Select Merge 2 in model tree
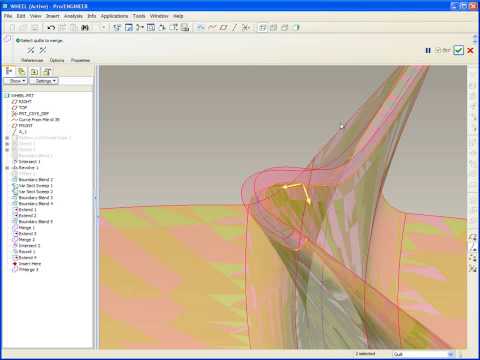480x360 pixels. click(24, 240)
